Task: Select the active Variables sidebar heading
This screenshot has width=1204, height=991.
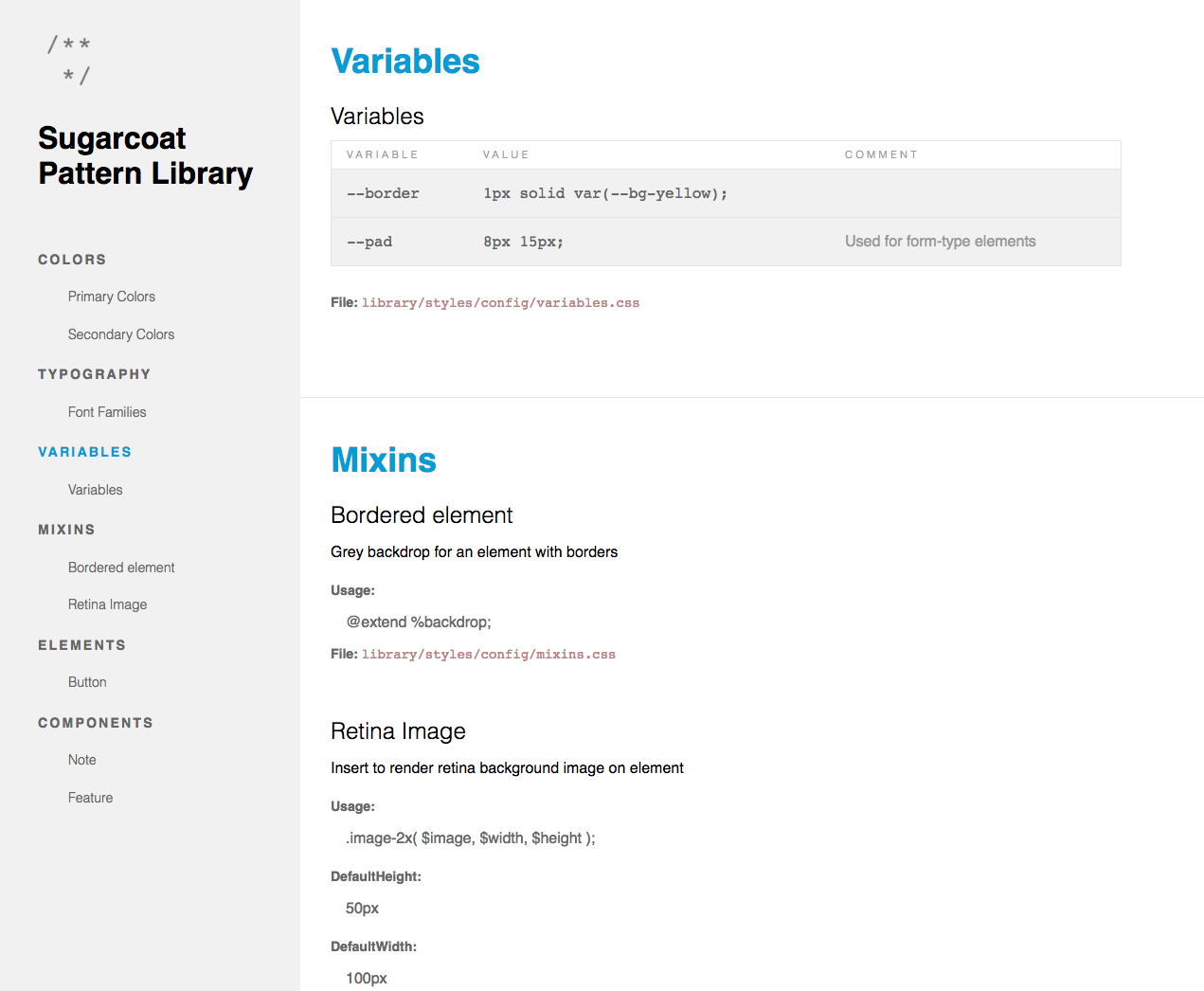Action: click(85, 452)
